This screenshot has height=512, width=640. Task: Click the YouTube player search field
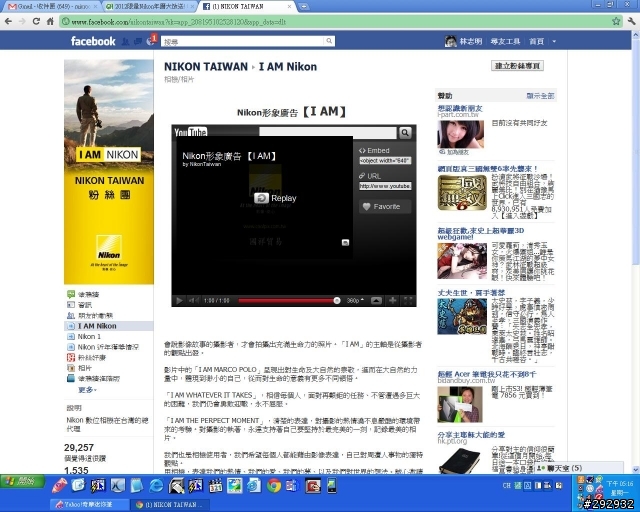coord(328,132)
